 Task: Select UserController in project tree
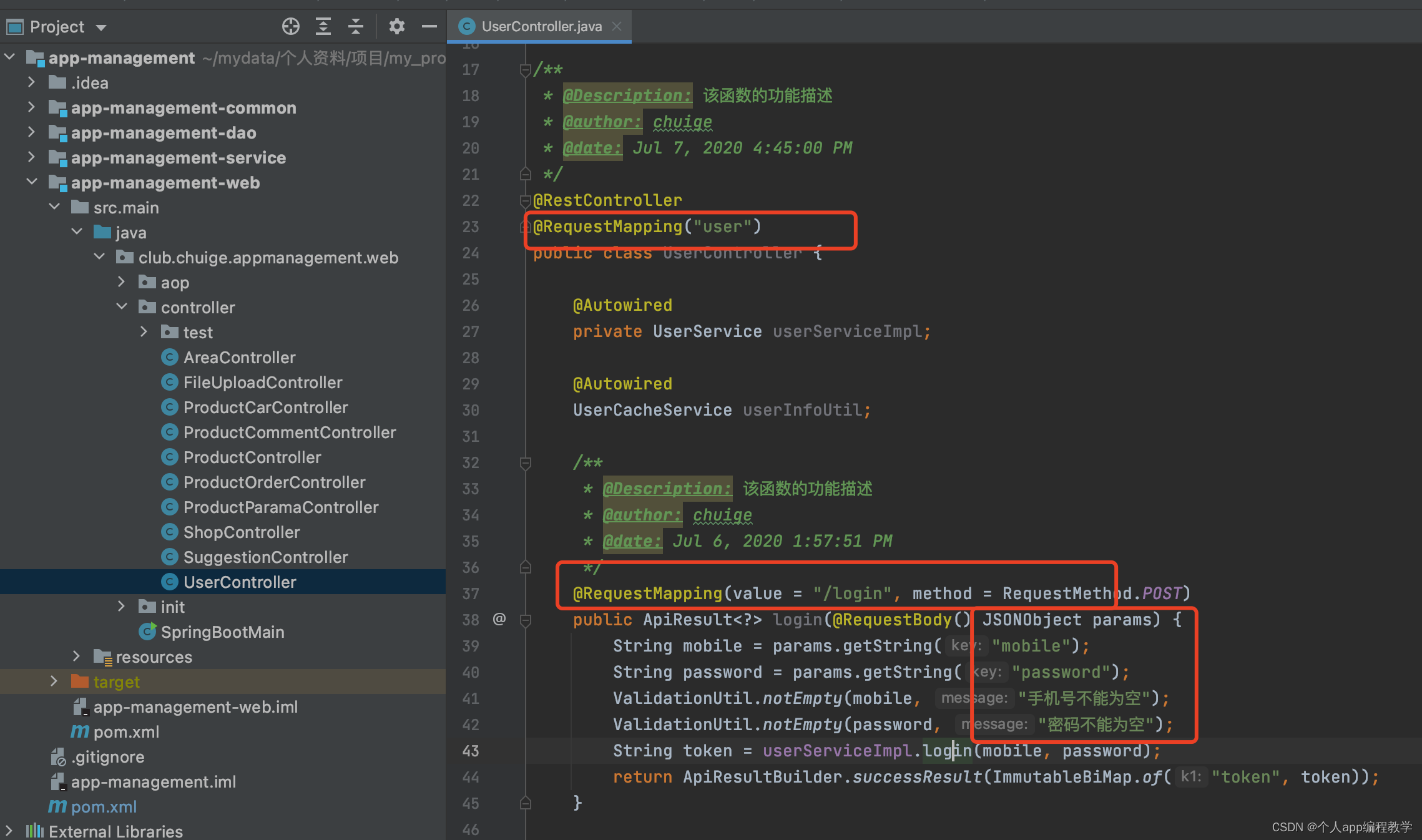[x=223, y=582]
